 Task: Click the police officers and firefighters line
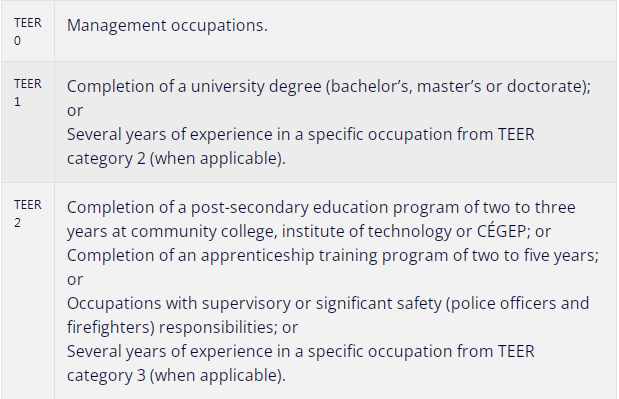tap(328, 303)
